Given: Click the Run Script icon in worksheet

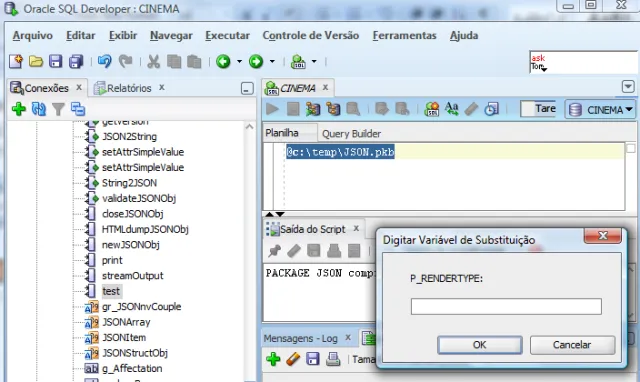Looking at the screenshot, I should [293, 109].
